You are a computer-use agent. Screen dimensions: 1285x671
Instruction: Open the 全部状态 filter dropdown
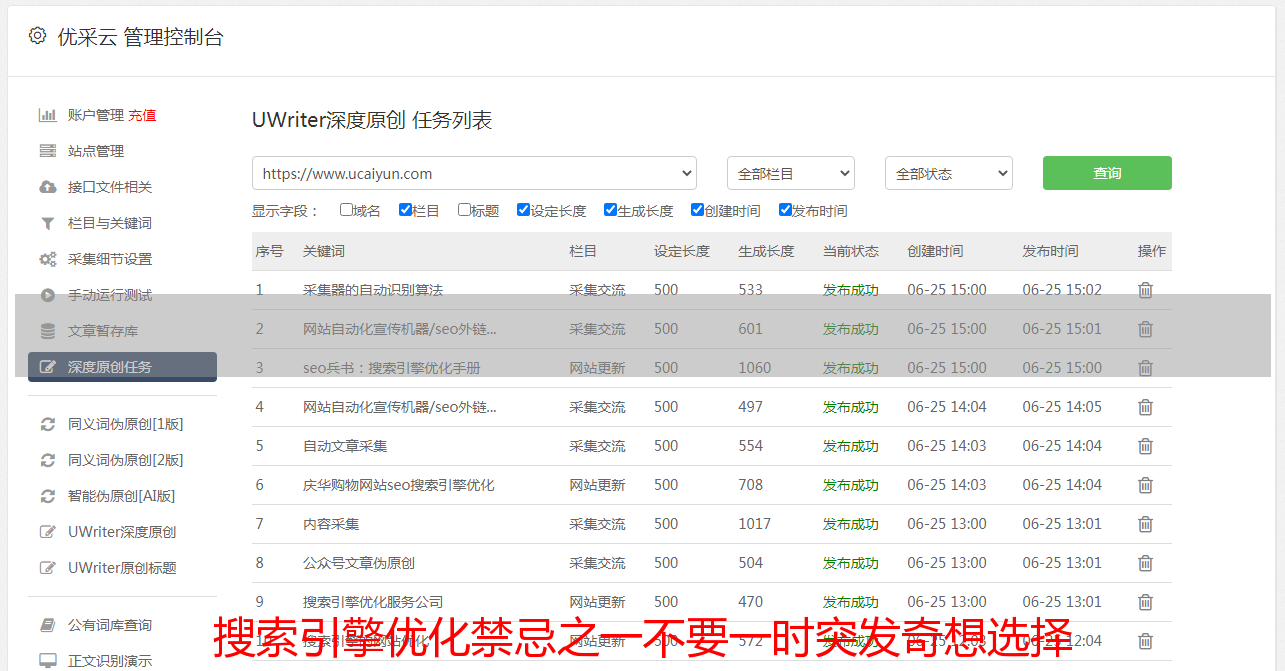pyautogui.click(x=948, y=173)
